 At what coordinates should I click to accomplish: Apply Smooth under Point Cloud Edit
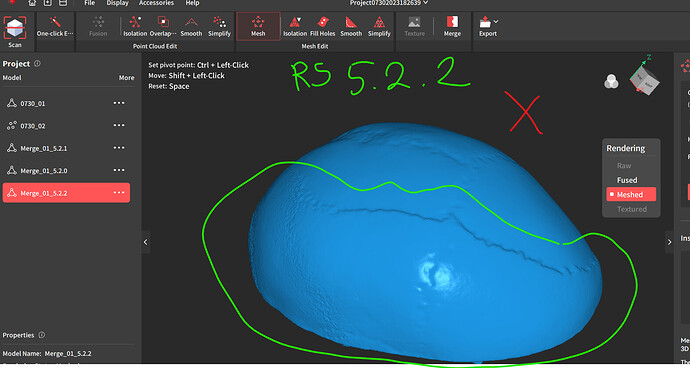(191, 26)
